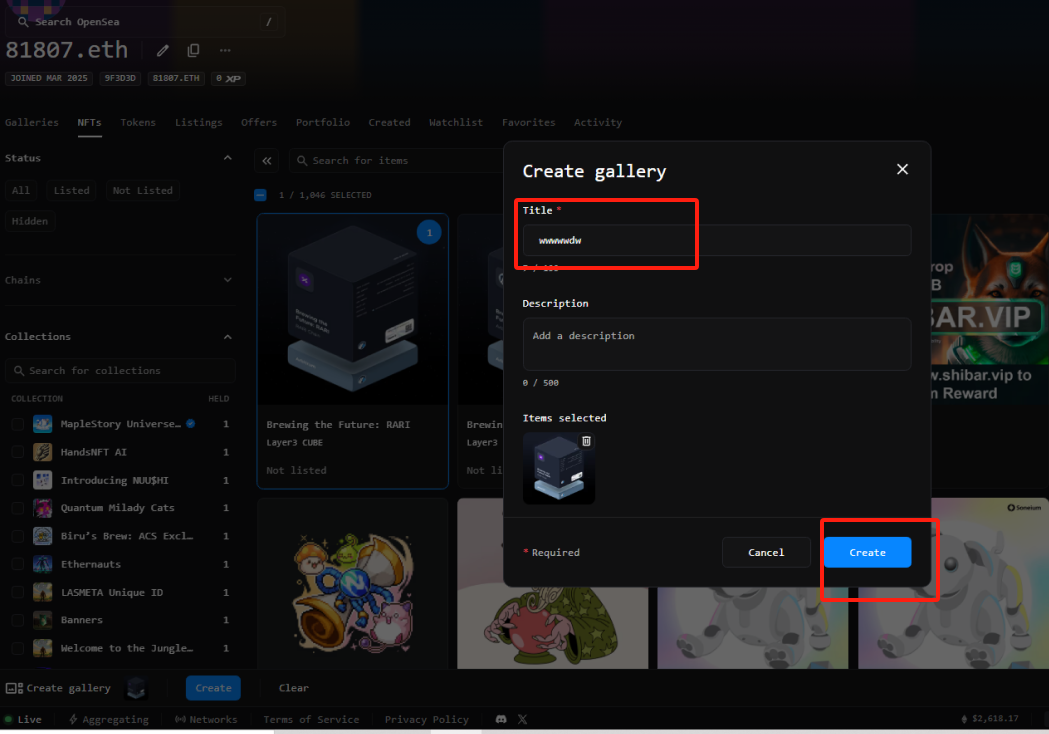Click HandsNFT AI collection icon
The image size is (1049, 734).
pyautogui.click(x=43, y=452)
